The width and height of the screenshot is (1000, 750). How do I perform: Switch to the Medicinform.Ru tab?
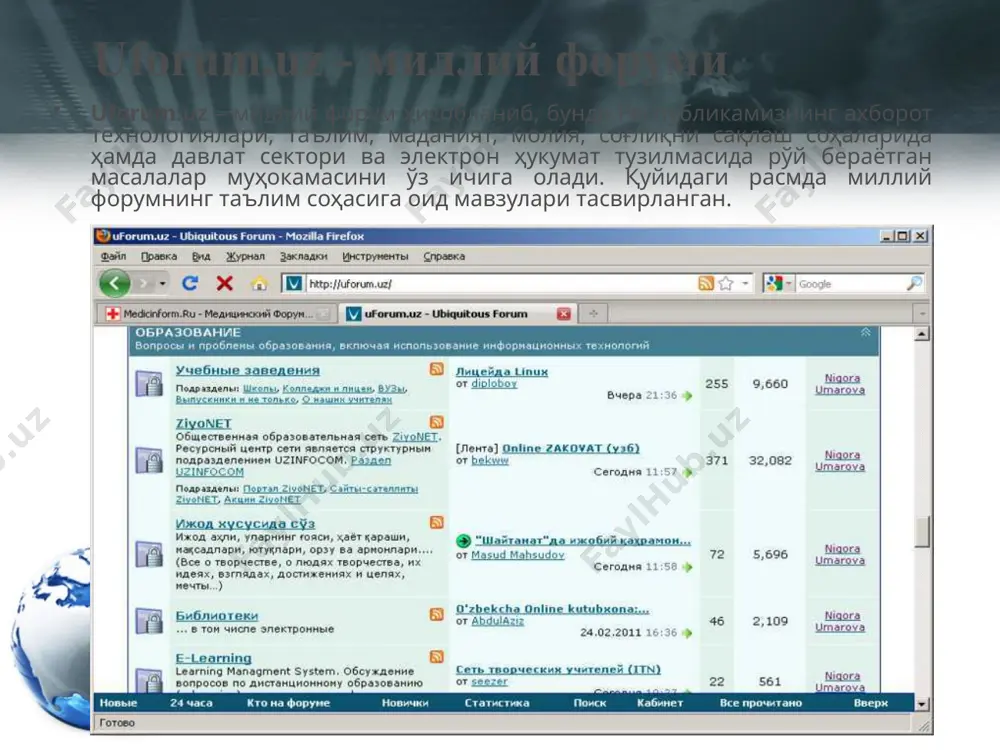point(217,314)
